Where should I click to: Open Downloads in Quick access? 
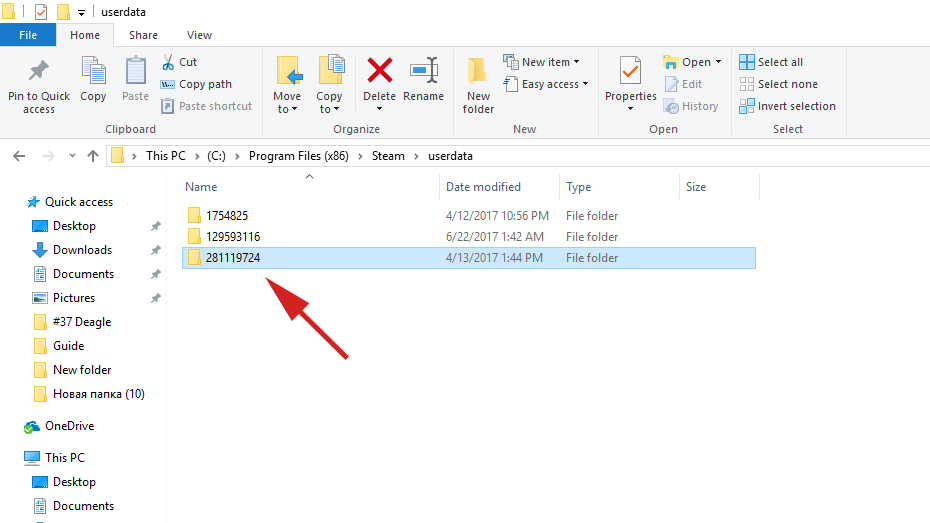[x=82, y=250]
